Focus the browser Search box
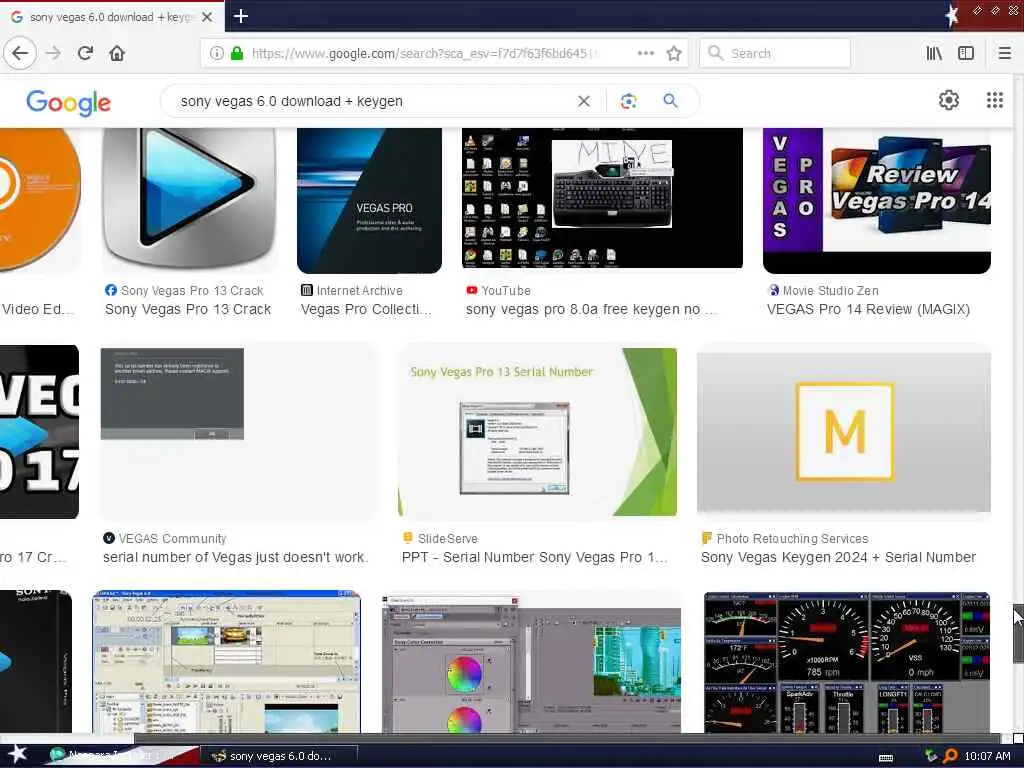Screen dimensions: 1024x768 [x=775, y=53]
